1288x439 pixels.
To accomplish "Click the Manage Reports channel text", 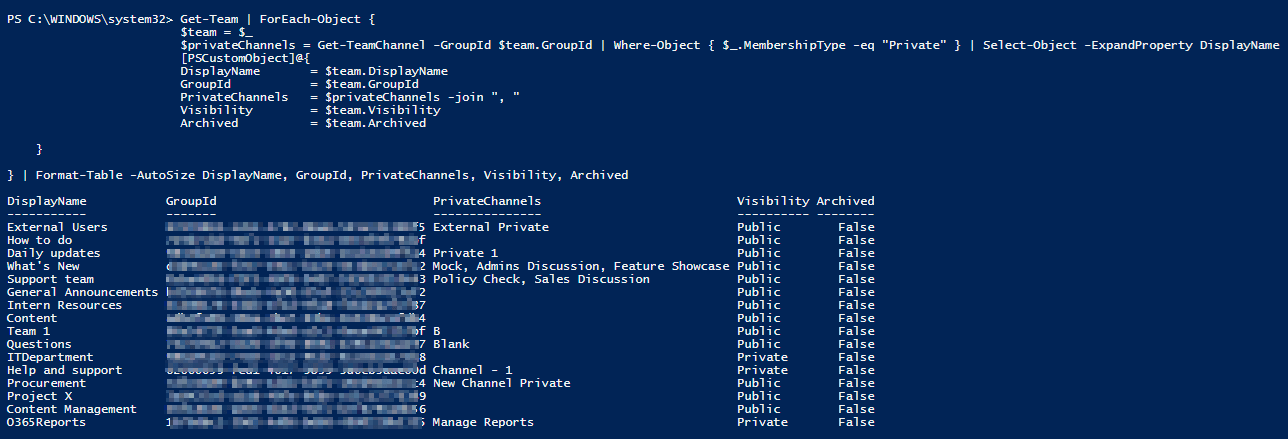I will [483, 422].
